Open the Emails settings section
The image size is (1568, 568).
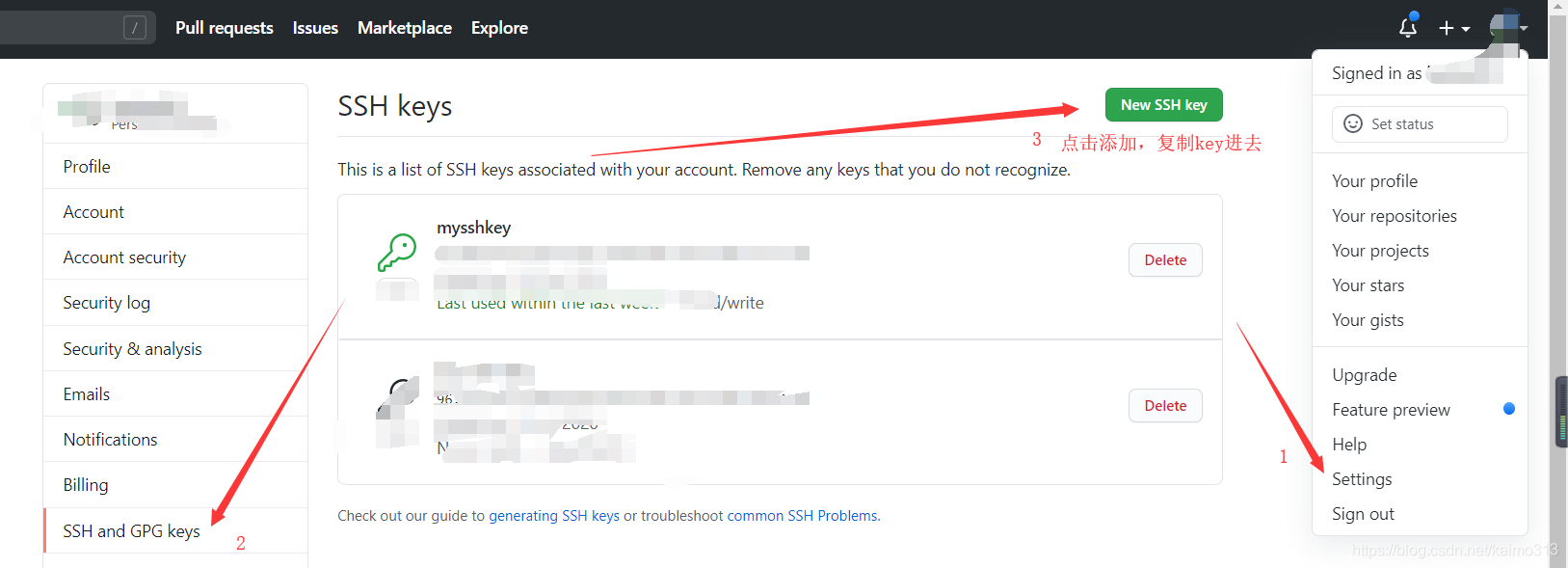87,394
